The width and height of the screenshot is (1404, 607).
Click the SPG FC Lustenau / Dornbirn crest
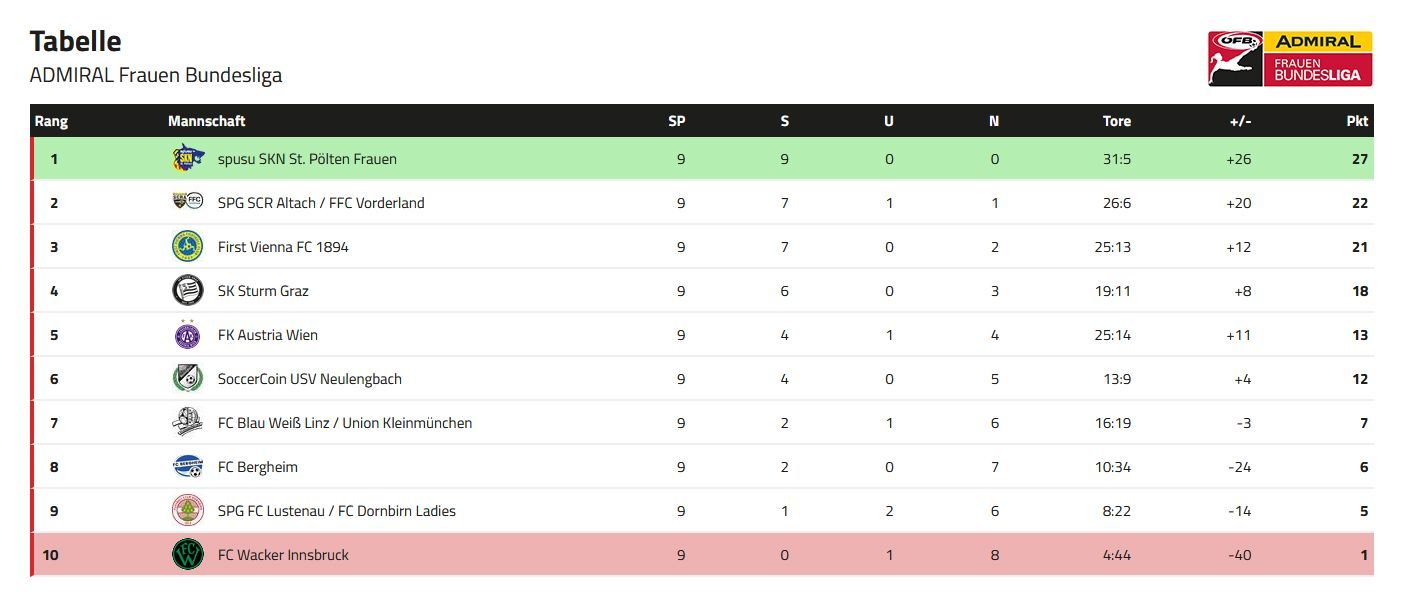click(x=188, y=510)
